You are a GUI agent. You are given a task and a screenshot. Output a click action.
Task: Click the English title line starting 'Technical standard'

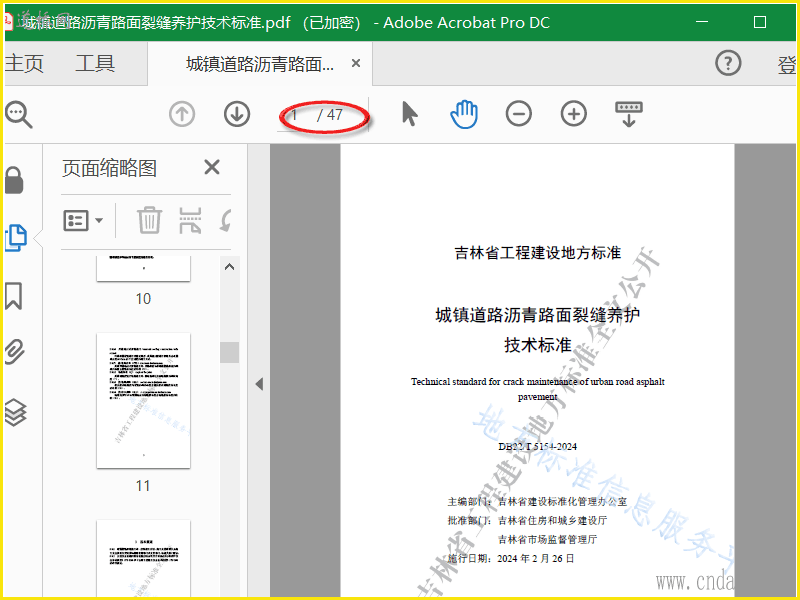[x=538, y=382]
